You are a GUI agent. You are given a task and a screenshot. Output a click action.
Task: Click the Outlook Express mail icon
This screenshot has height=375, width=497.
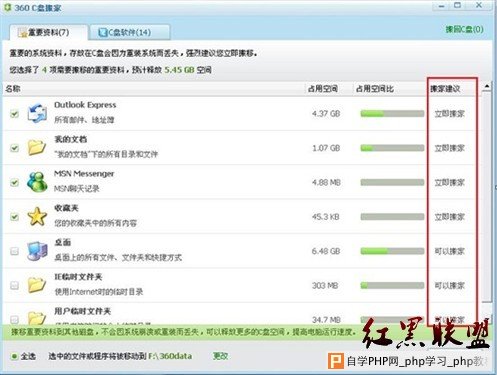(37, 113)
